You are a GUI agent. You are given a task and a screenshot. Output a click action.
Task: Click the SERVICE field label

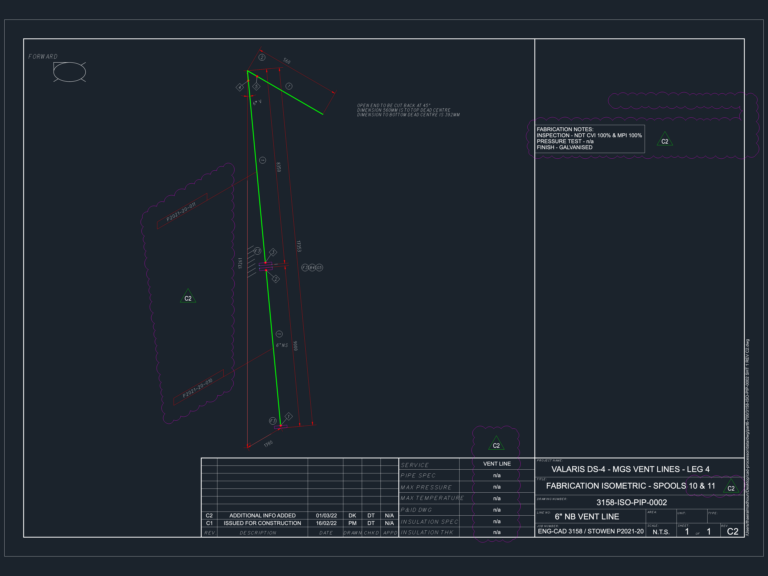tap(414, 465)
